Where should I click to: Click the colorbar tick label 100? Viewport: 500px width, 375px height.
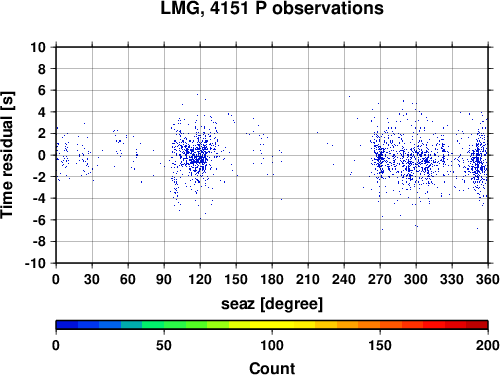pyautogui.click(x=272, y=345)
